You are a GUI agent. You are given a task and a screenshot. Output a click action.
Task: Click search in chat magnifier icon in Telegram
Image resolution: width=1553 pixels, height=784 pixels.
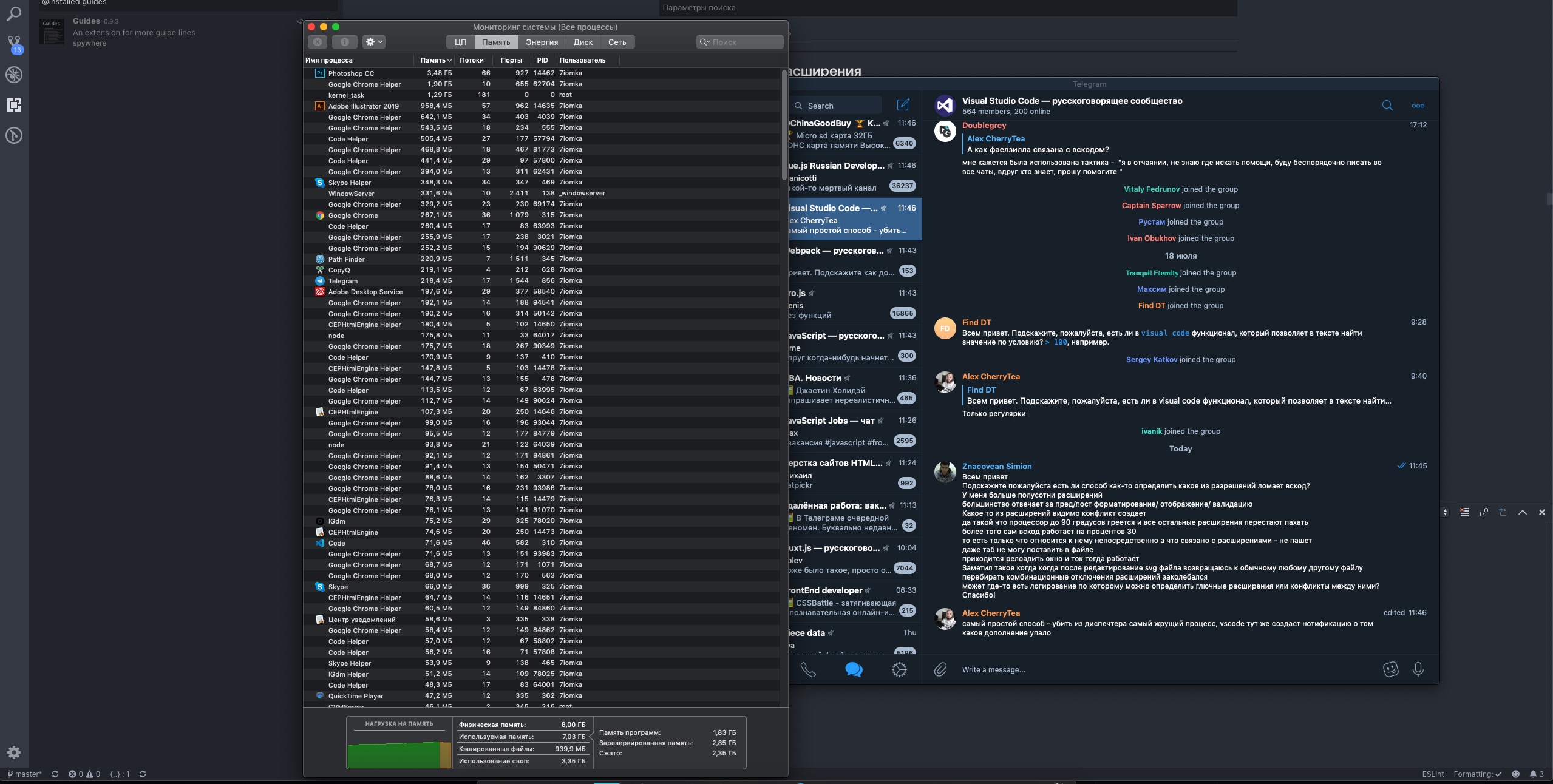point(1387,106)
